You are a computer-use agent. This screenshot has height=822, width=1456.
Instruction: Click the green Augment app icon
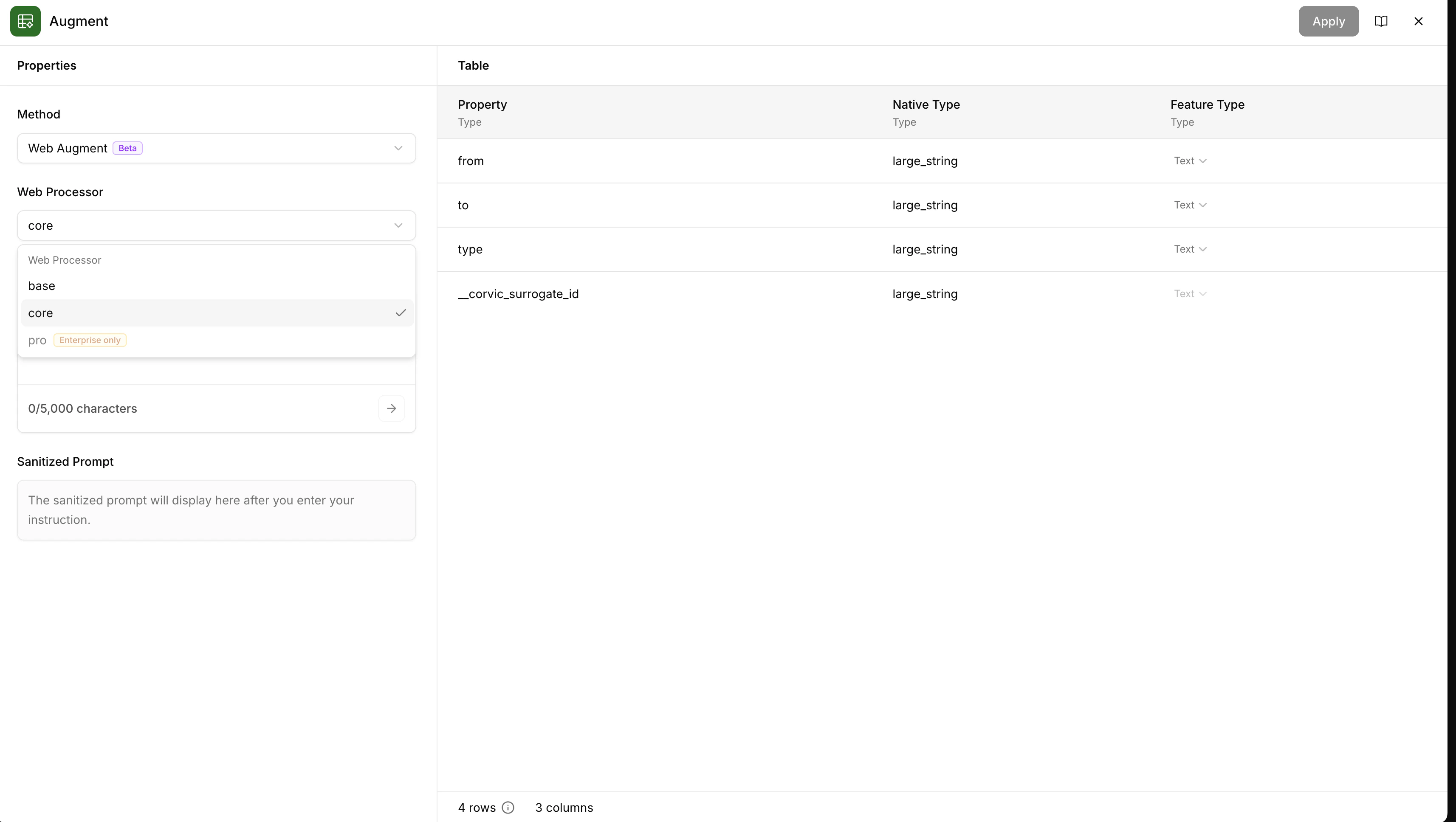pos(25,21)
